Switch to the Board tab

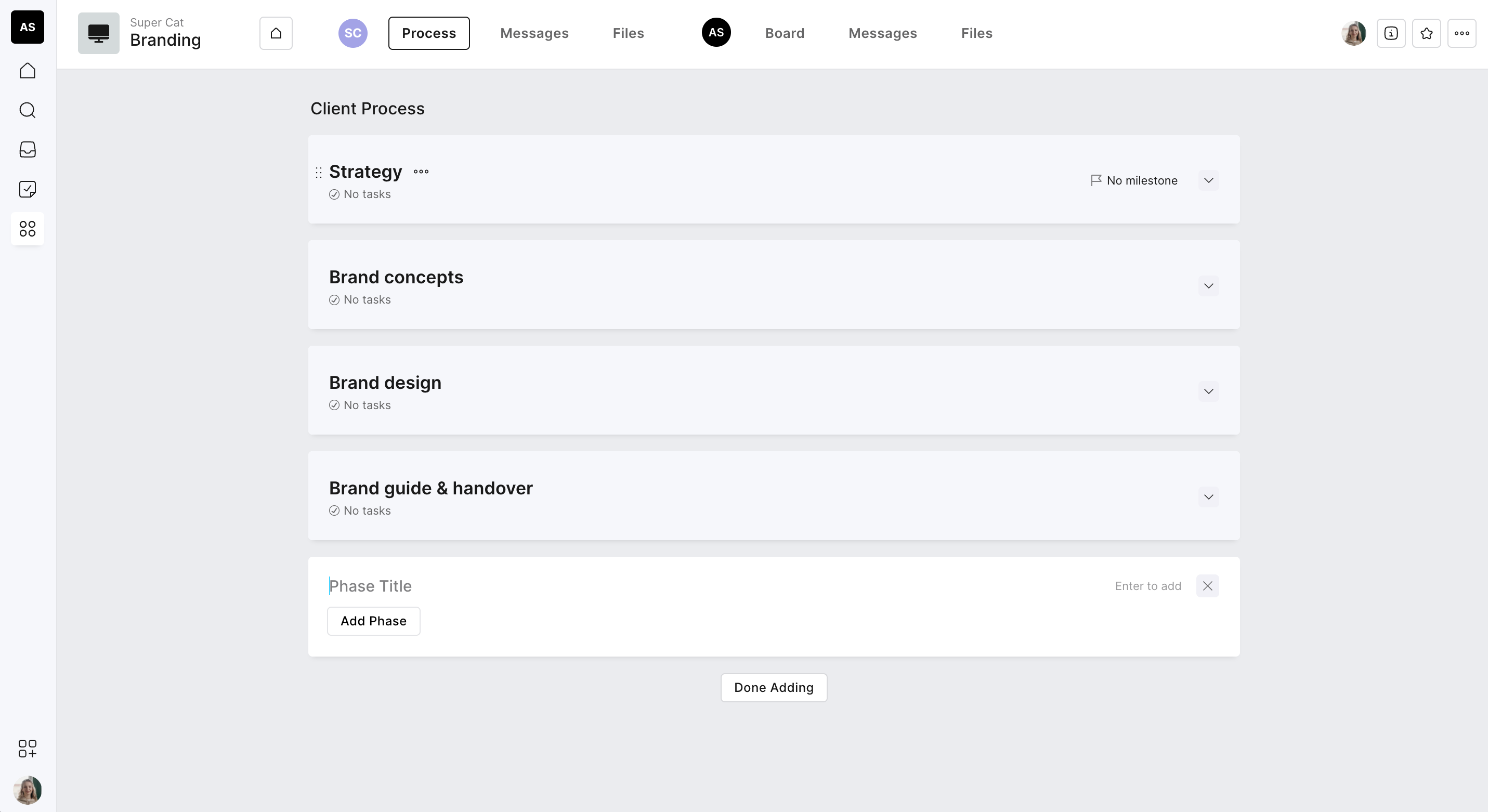click(x=785, y=33)
